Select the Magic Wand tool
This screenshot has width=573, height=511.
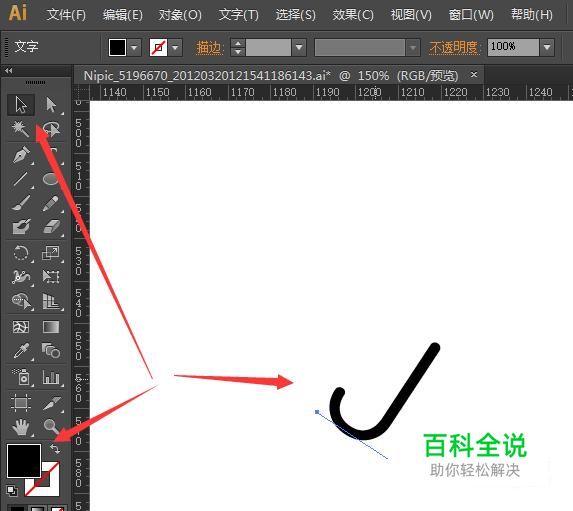click(x=20, y=129)
